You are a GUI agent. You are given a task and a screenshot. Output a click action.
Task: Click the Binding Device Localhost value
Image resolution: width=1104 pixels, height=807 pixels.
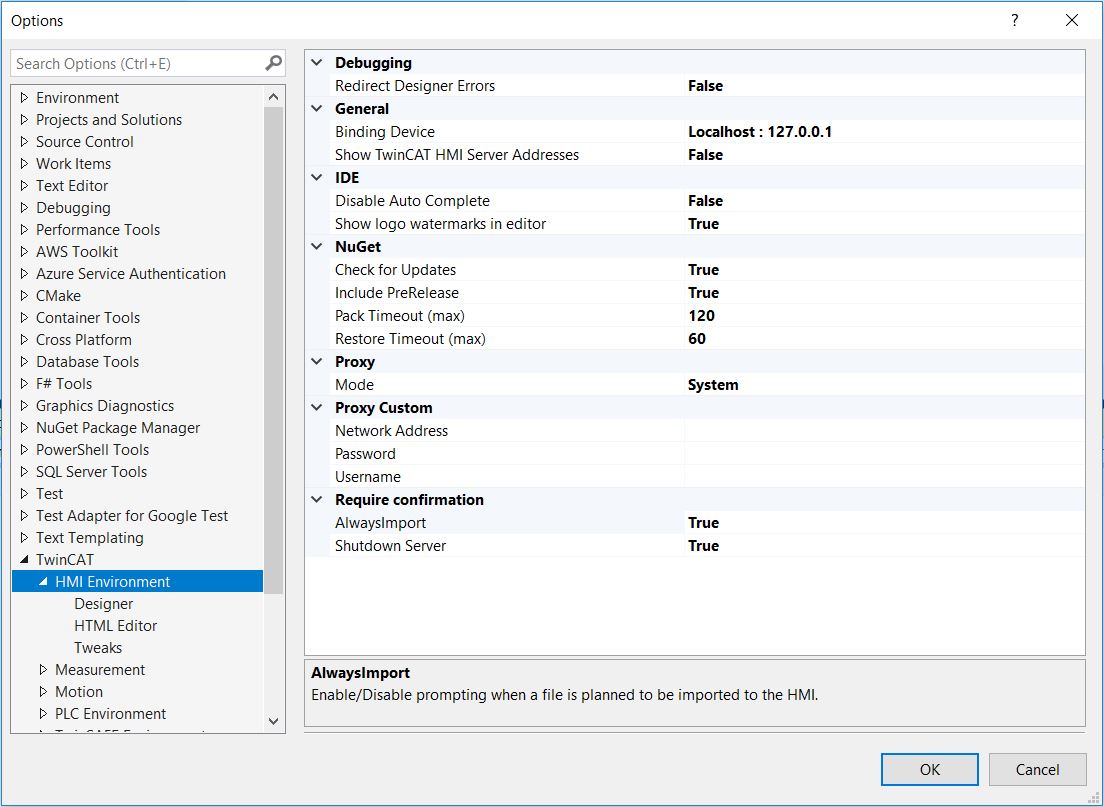coord(760,132)
